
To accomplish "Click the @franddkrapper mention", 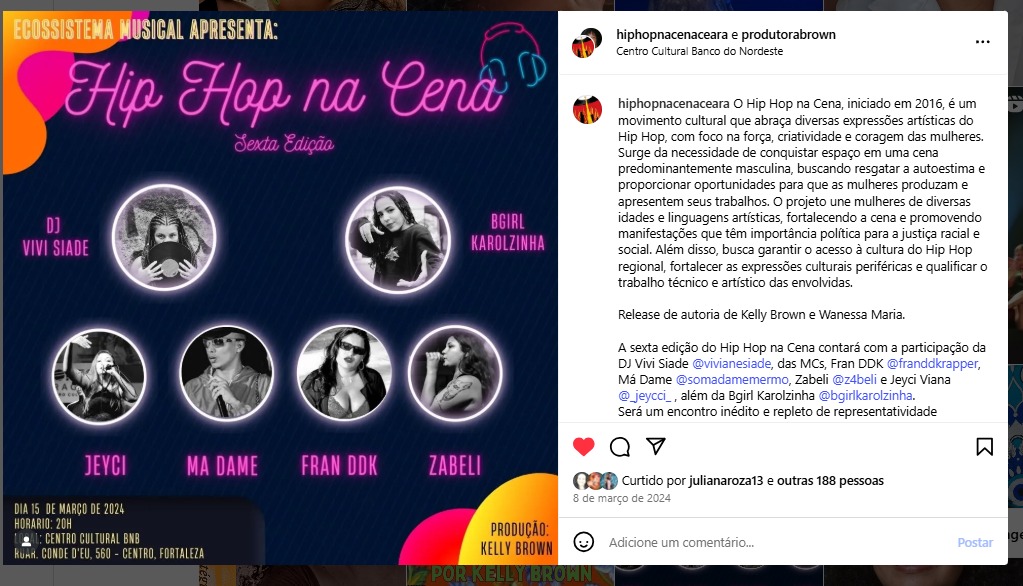I will pos(932,363).
